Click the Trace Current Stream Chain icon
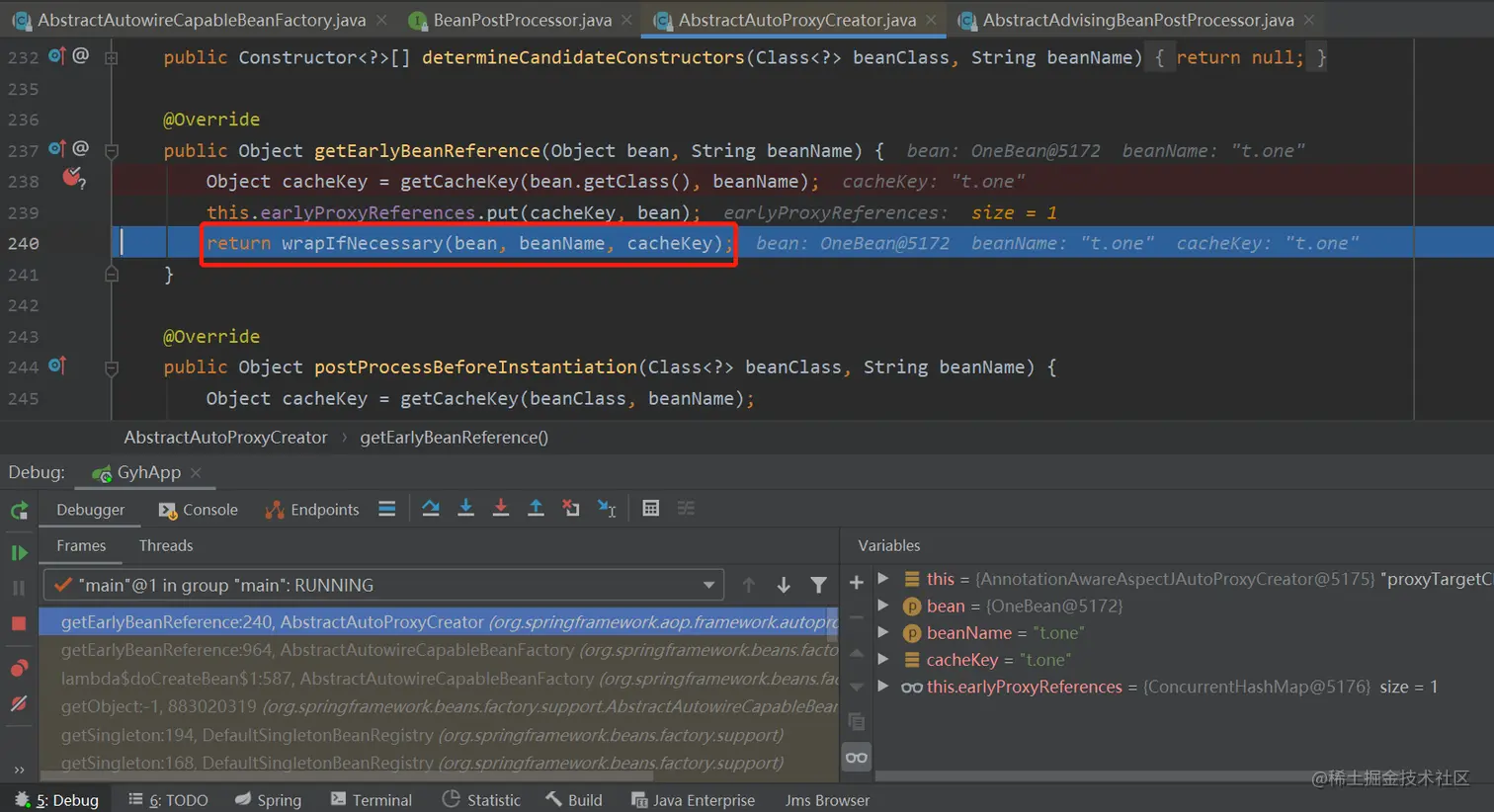 pyautogui.click(x=686, y=509)
